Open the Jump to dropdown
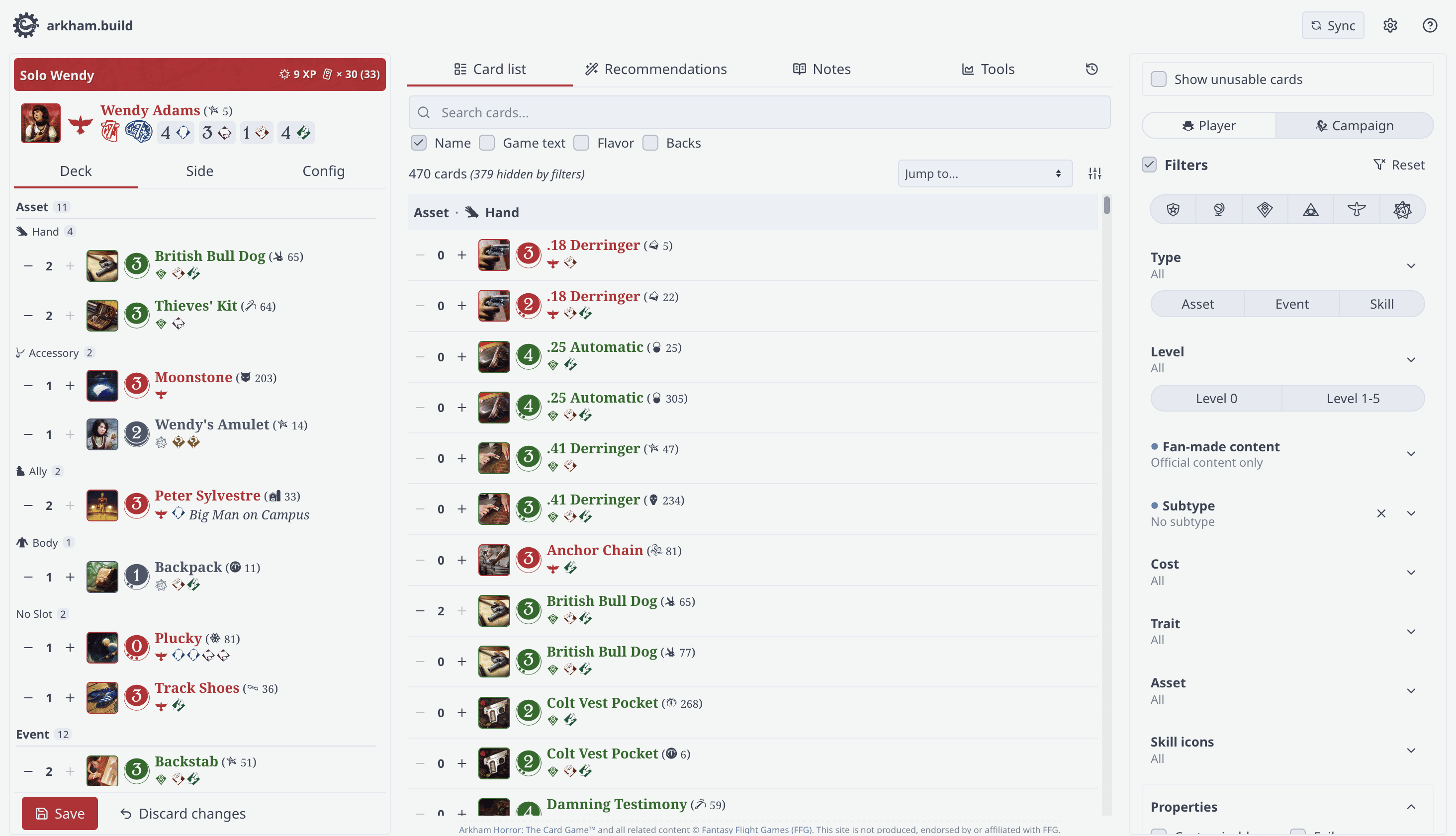Viewport: 1456px width, 836px height. click(x=984, y=173)
